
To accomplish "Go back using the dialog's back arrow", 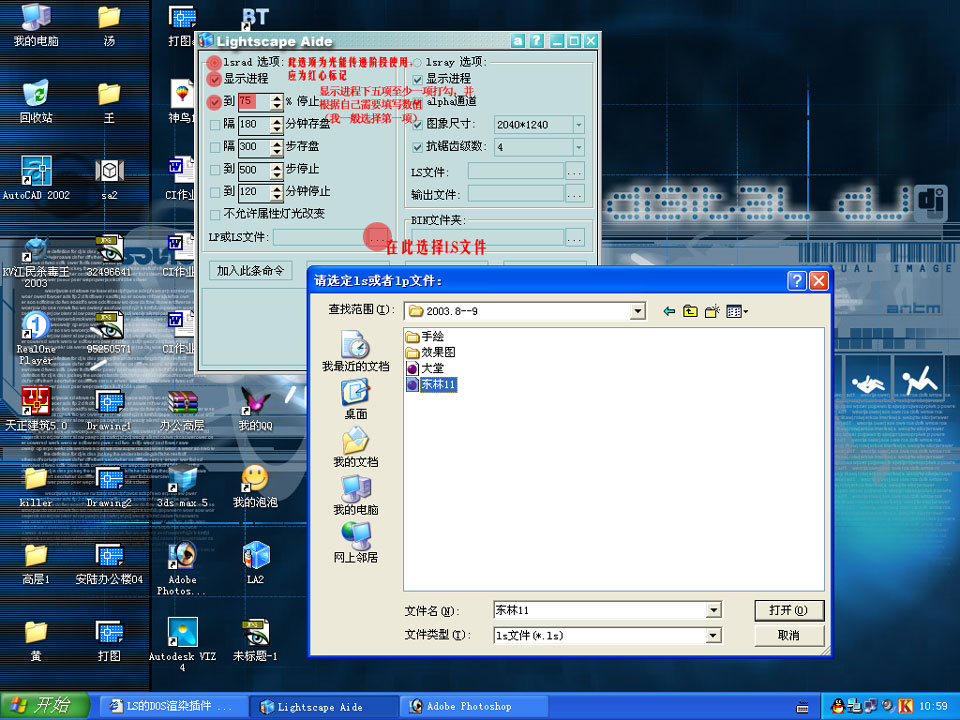I will pyautogui.click(x=669, y=312).
